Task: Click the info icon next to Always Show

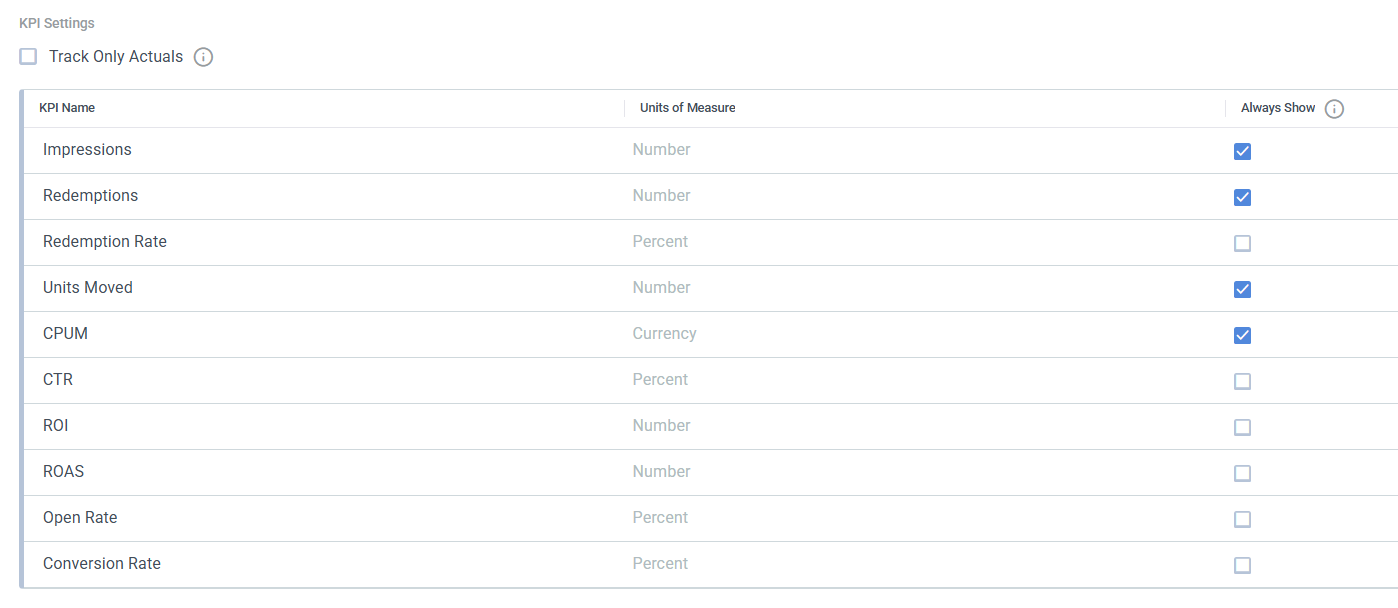Action: (1334, 109)
